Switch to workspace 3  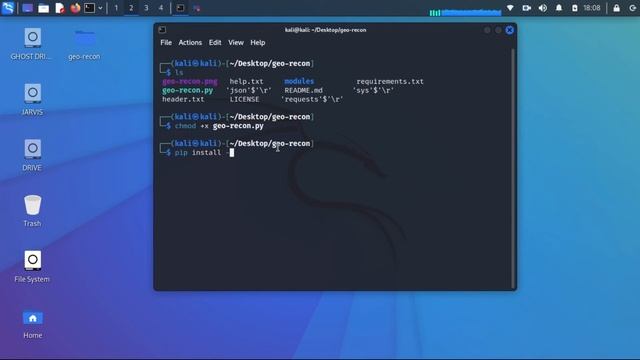tap(146, 8)
